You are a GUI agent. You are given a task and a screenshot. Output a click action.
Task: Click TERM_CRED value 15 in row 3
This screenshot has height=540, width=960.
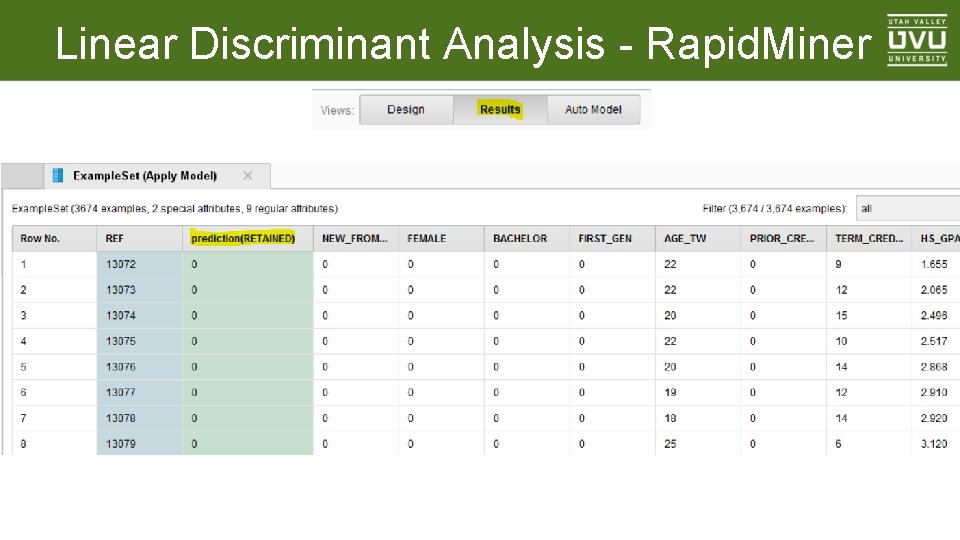[x=842, y=316]
